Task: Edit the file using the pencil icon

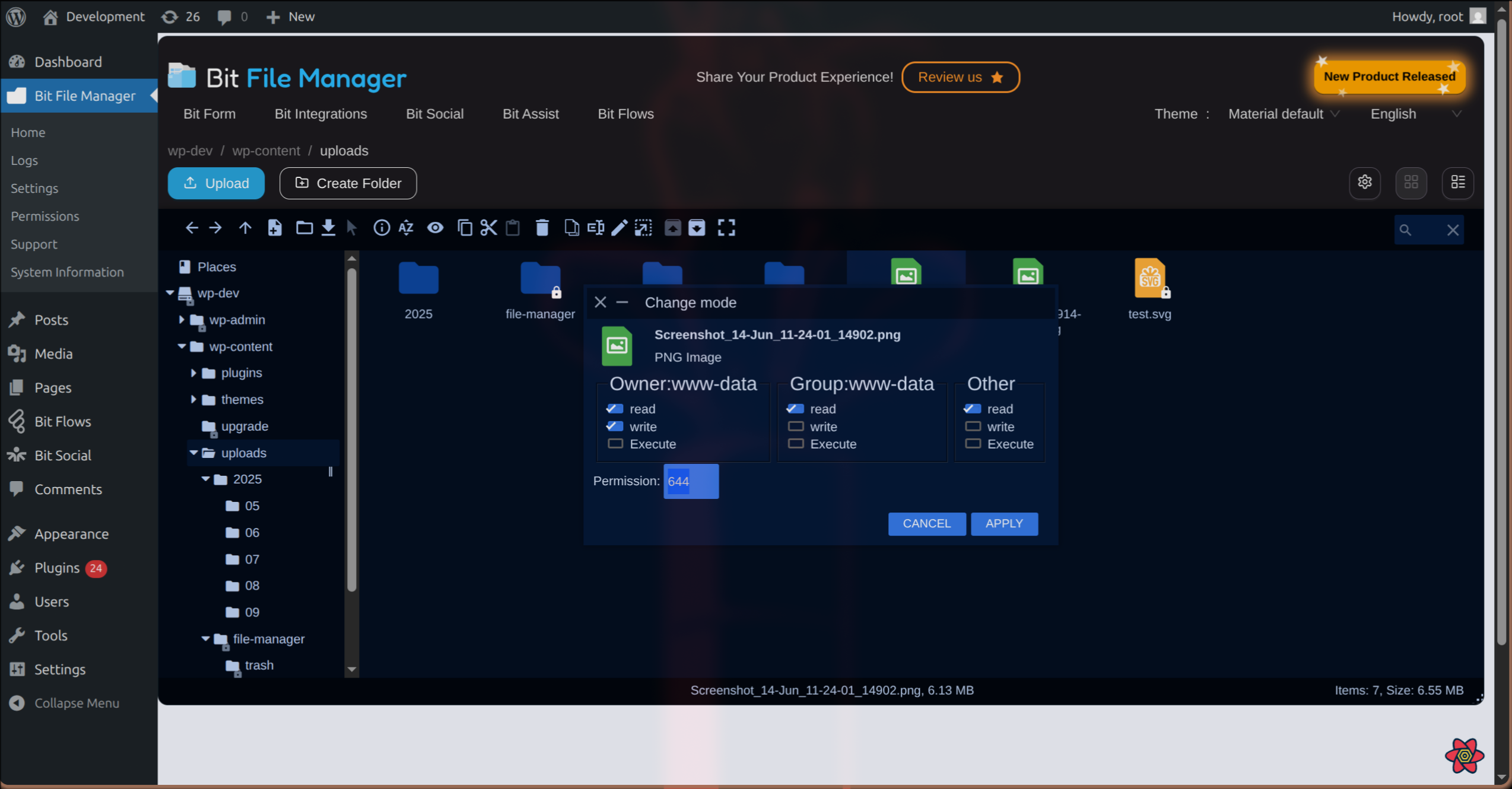Action: 620,227
